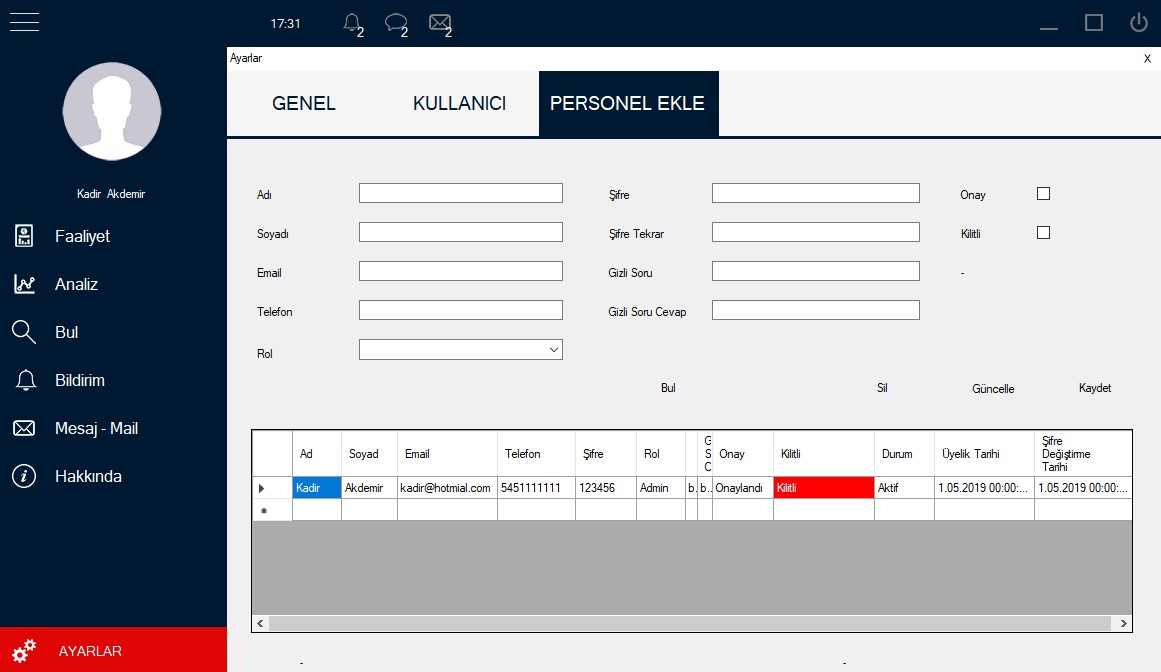1161x672 pixels.
Task: Select the Onaylandı cell
Action: tap(743, 488)
